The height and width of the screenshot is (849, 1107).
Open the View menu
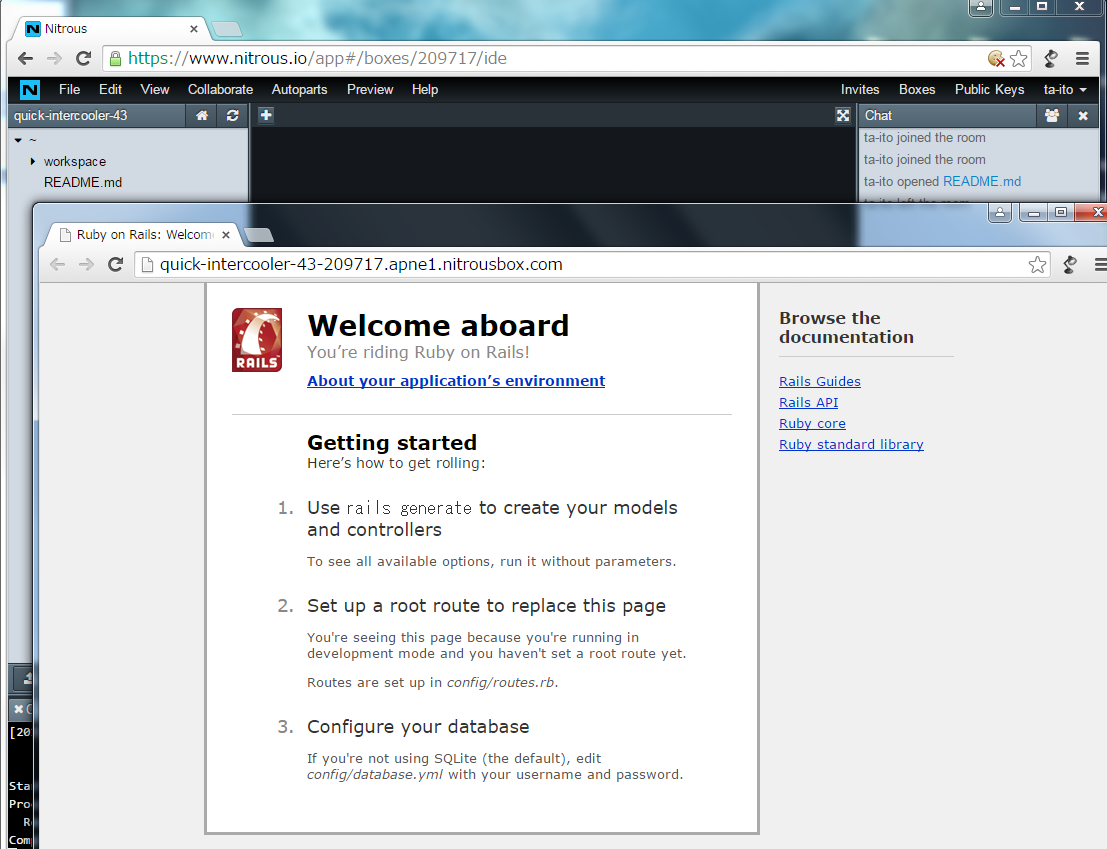click(x=155, y=90)
